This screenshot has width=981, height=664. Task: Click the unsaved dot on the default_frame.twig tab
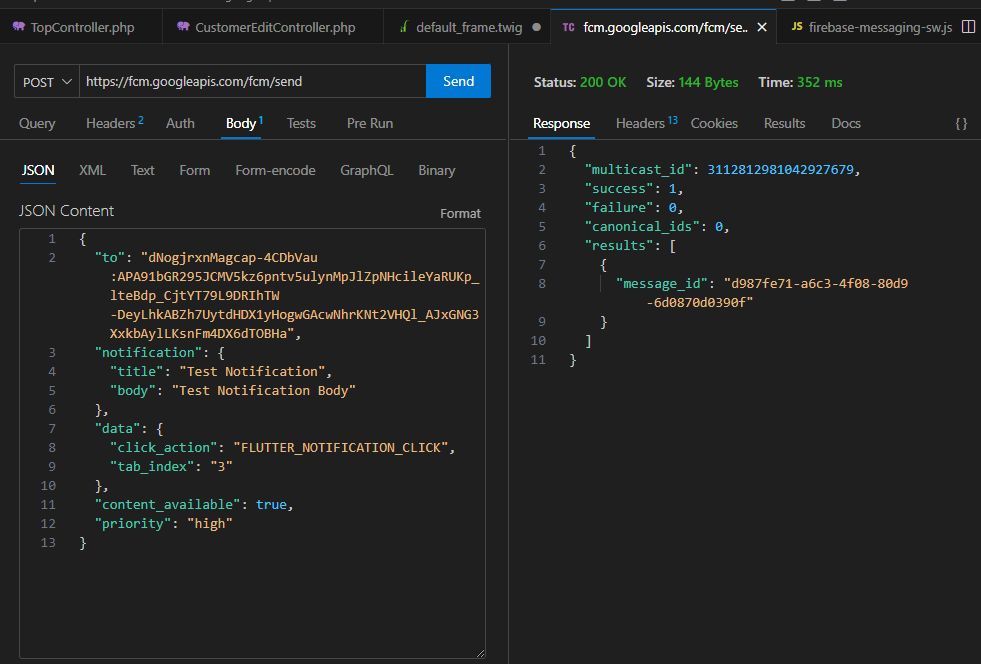click(x=536, y=28)
